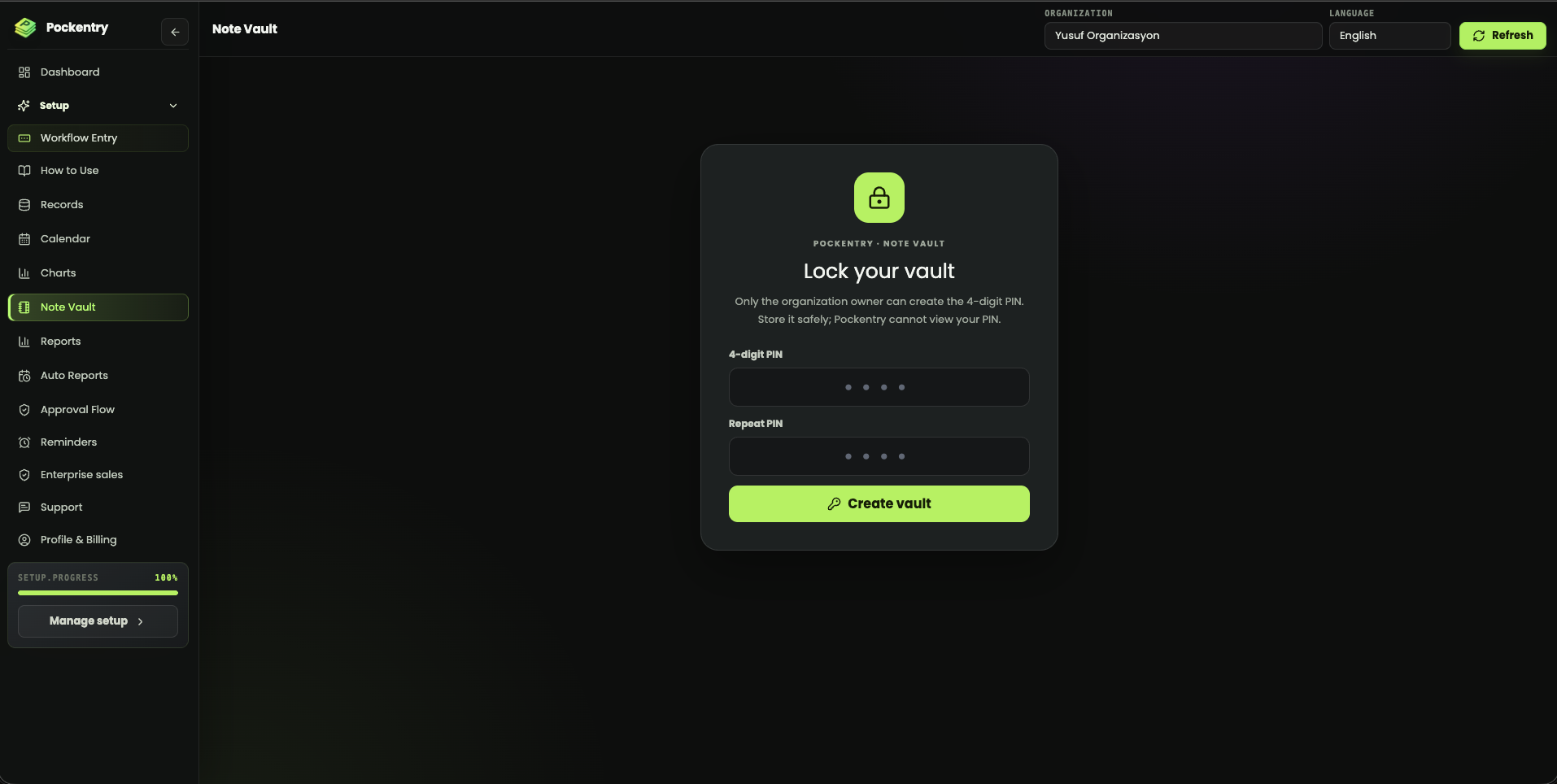Screen dimensions: 1557x784
Task: Focus the Repeat PIN input field
Action: coord(879,456)
